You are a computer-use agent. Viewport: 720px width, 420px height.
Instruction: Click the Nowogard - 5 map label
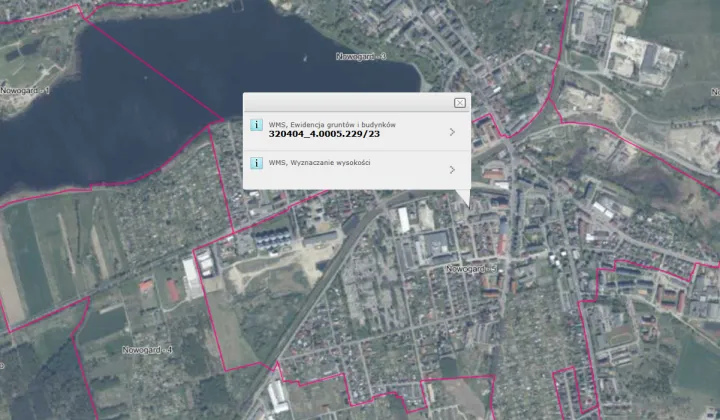click(471, 269)
